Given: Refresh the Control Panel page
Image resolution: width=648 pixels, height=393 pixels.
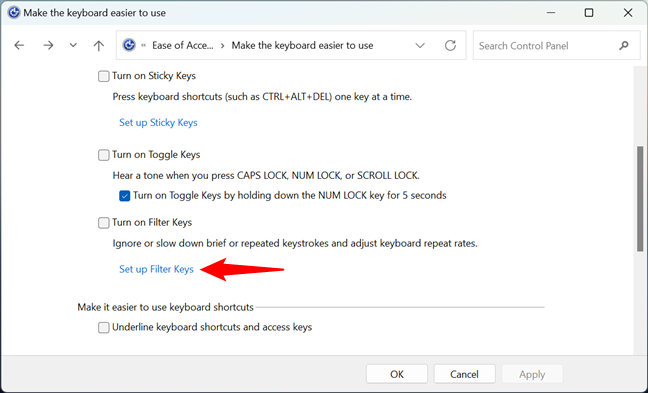Looking at the screenshot, I should pyautogui.click(x=450, y=45).
